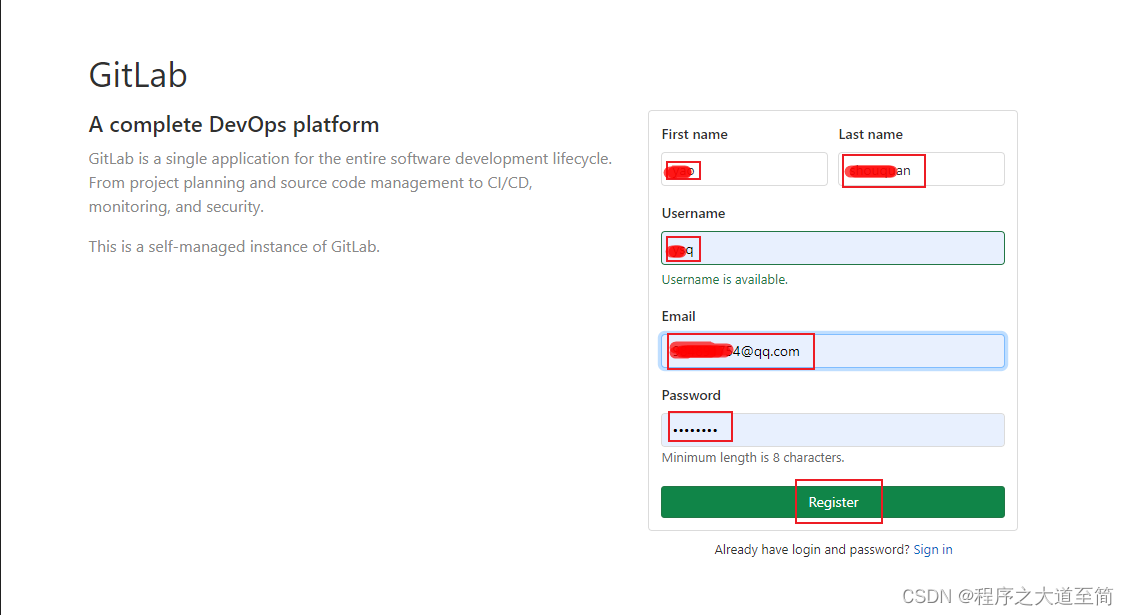
Task: Click 'This is a self-managed instance of GitLab.' text
Action: tap(234, 246)
